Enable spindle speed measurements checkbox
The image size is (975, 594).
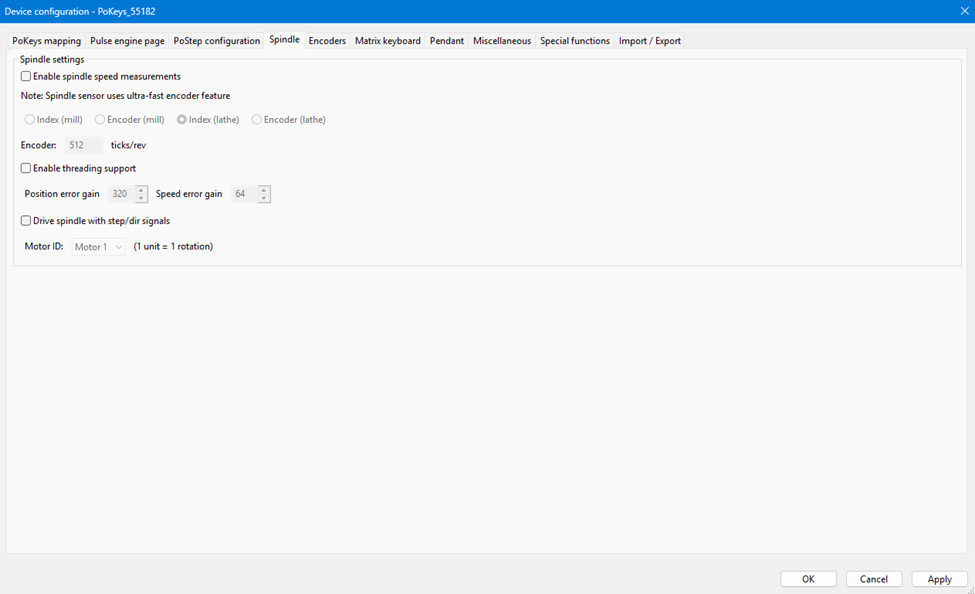[26, 76]
